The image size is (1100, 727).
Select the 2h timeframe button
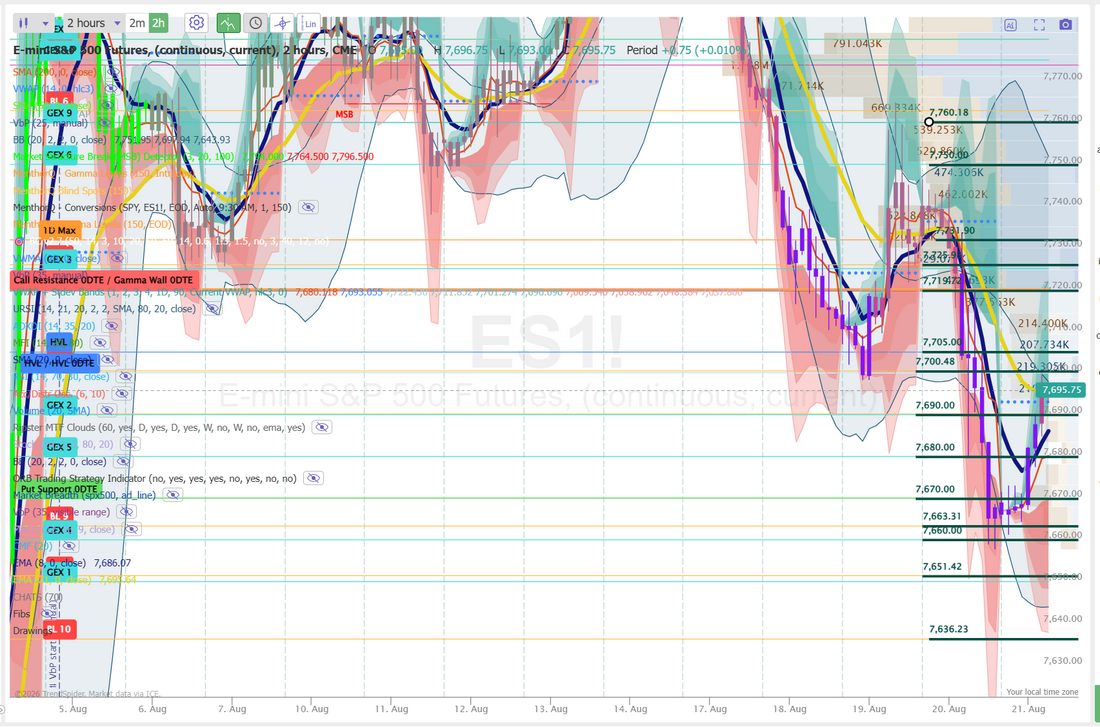pyautogui.click(x=159, y=23)
